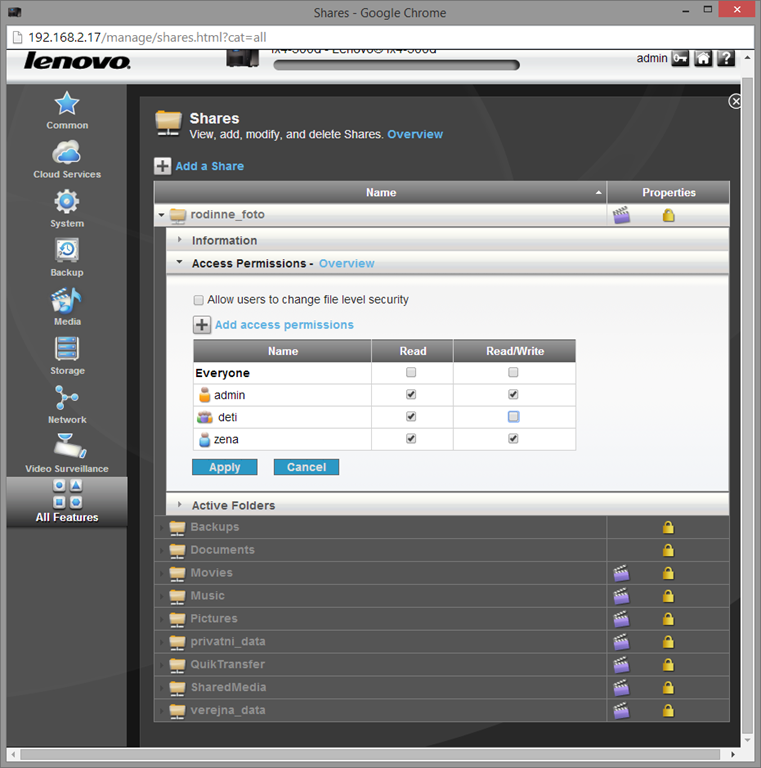Image resolution: width=761 pixels, height=768 pixels.
Task: Click the browser address bar
Action: (380, 37)
